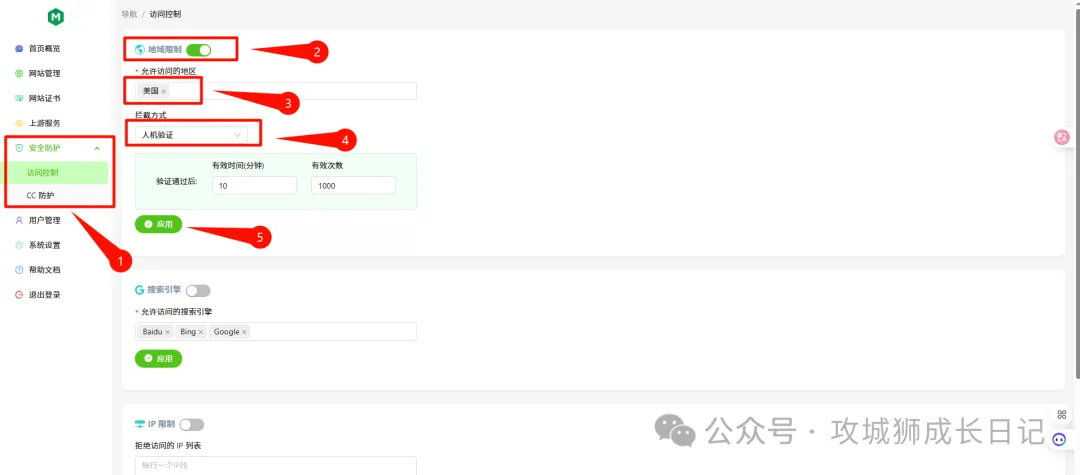Image resolution: width=1080 pixels, height=475 pixels.
Task: Click the 有效时间 input showing 10
Action: [254, 186]
